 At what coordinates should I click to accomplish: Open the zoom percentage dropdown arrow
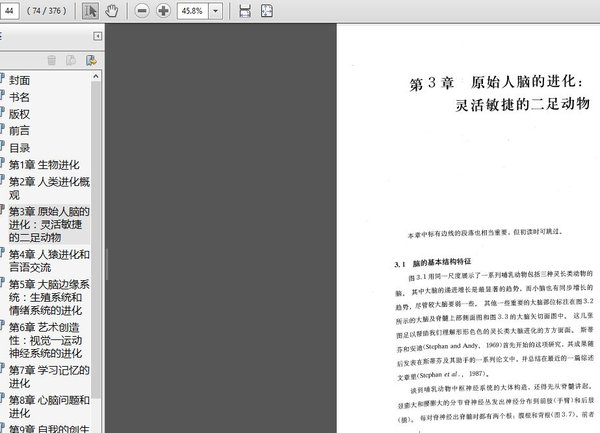pos(215,11)
